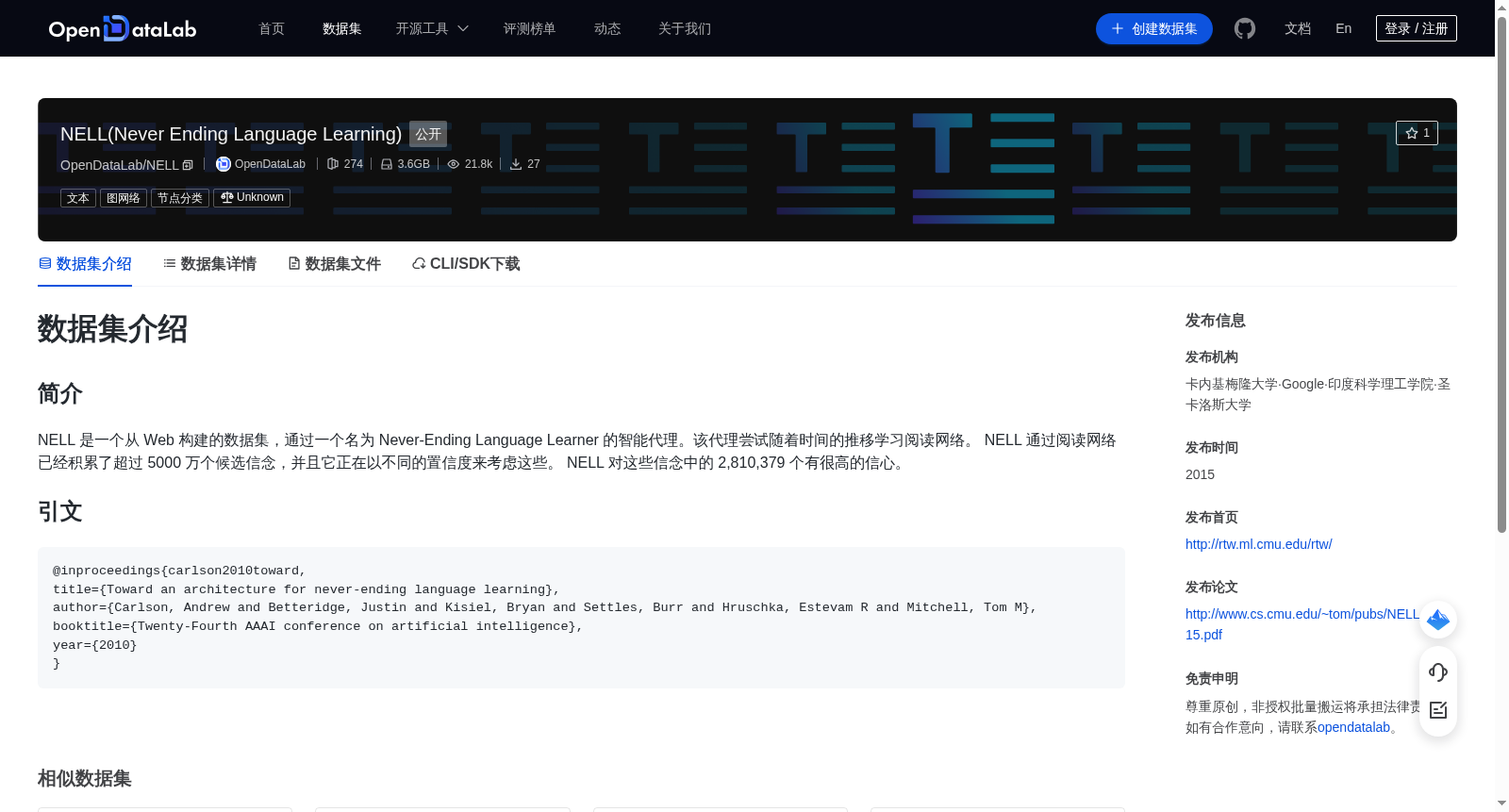Click the 节点分类 tag

[x=180, y=198]
